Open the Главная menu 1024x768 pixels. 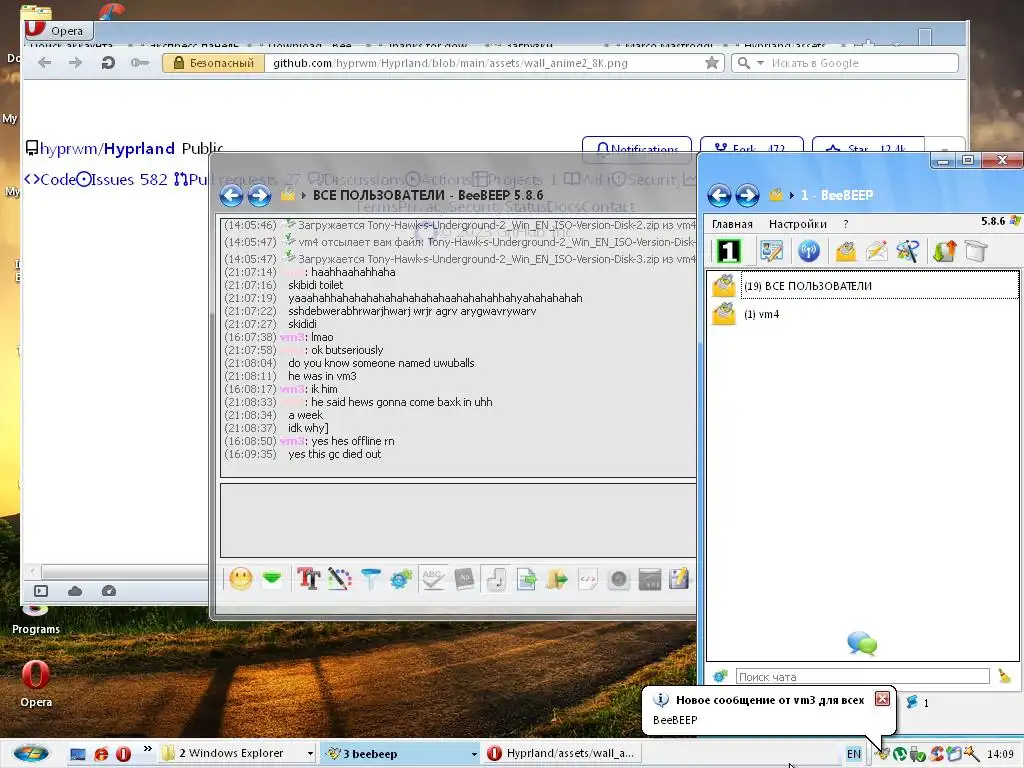click(732, 224)
